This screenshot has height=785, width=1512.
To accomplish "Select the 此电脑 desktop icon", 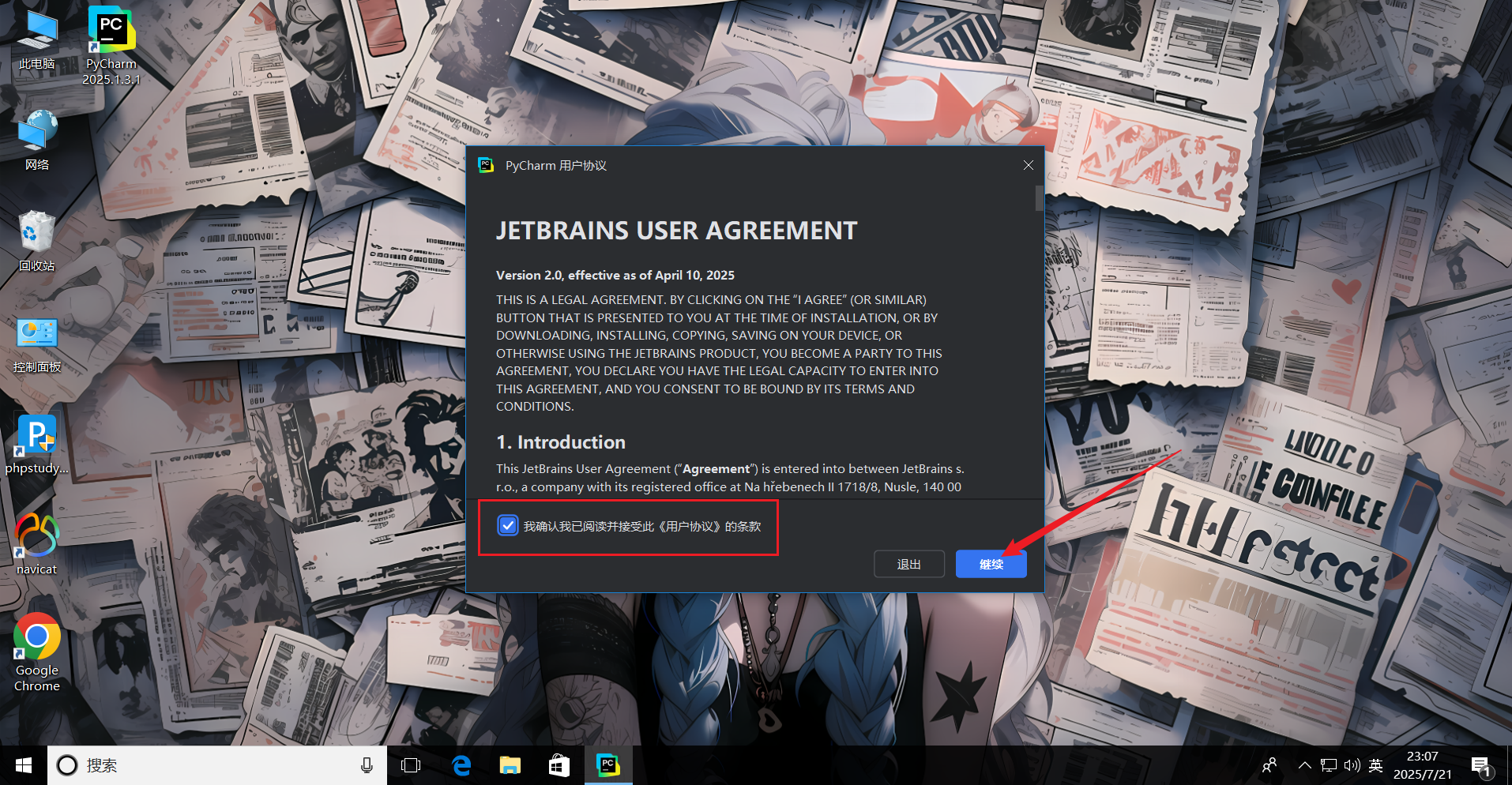I will point(37,40).
